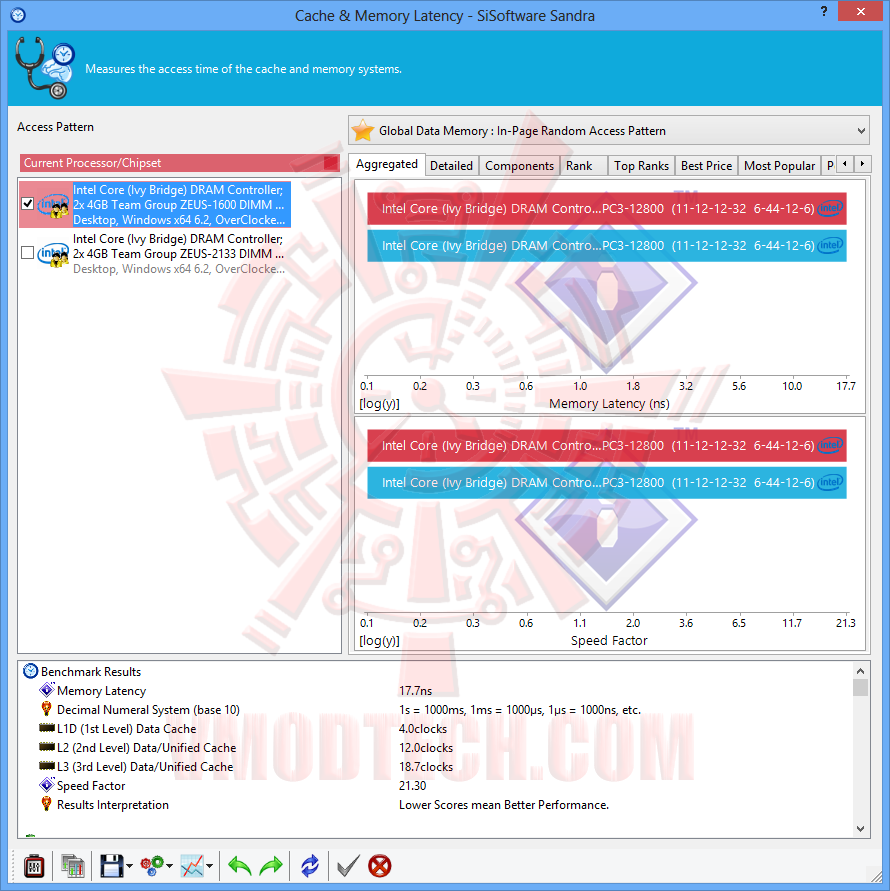Switch to the Aggregated tab
This screenshot has height=891, width=890.
(386, 164)
